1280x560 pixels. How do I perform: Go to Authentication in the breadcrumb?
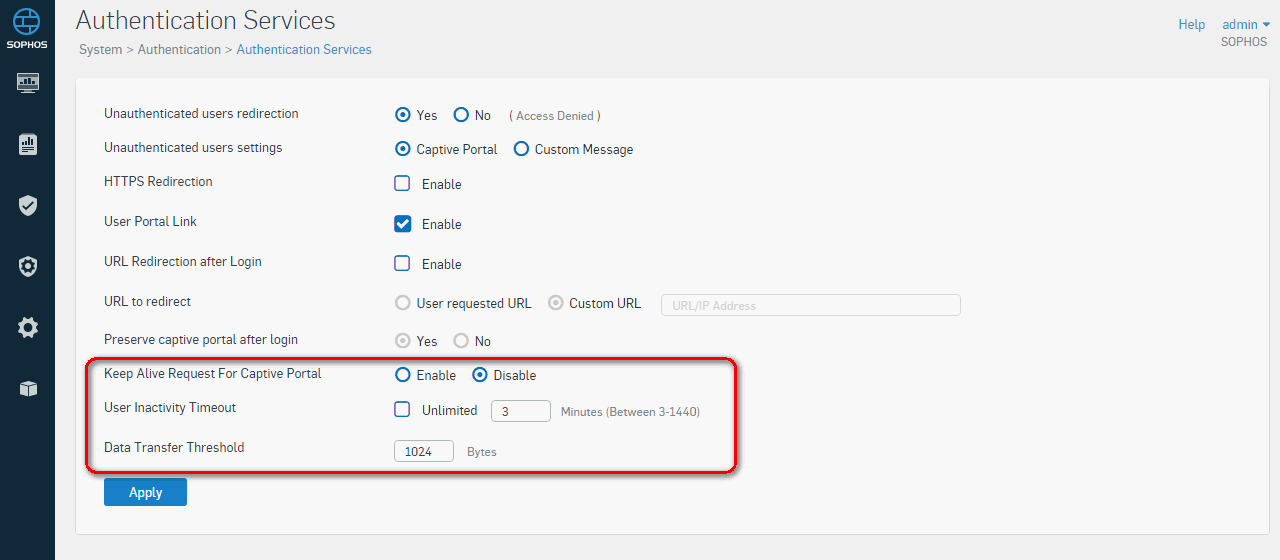(179, 49)
